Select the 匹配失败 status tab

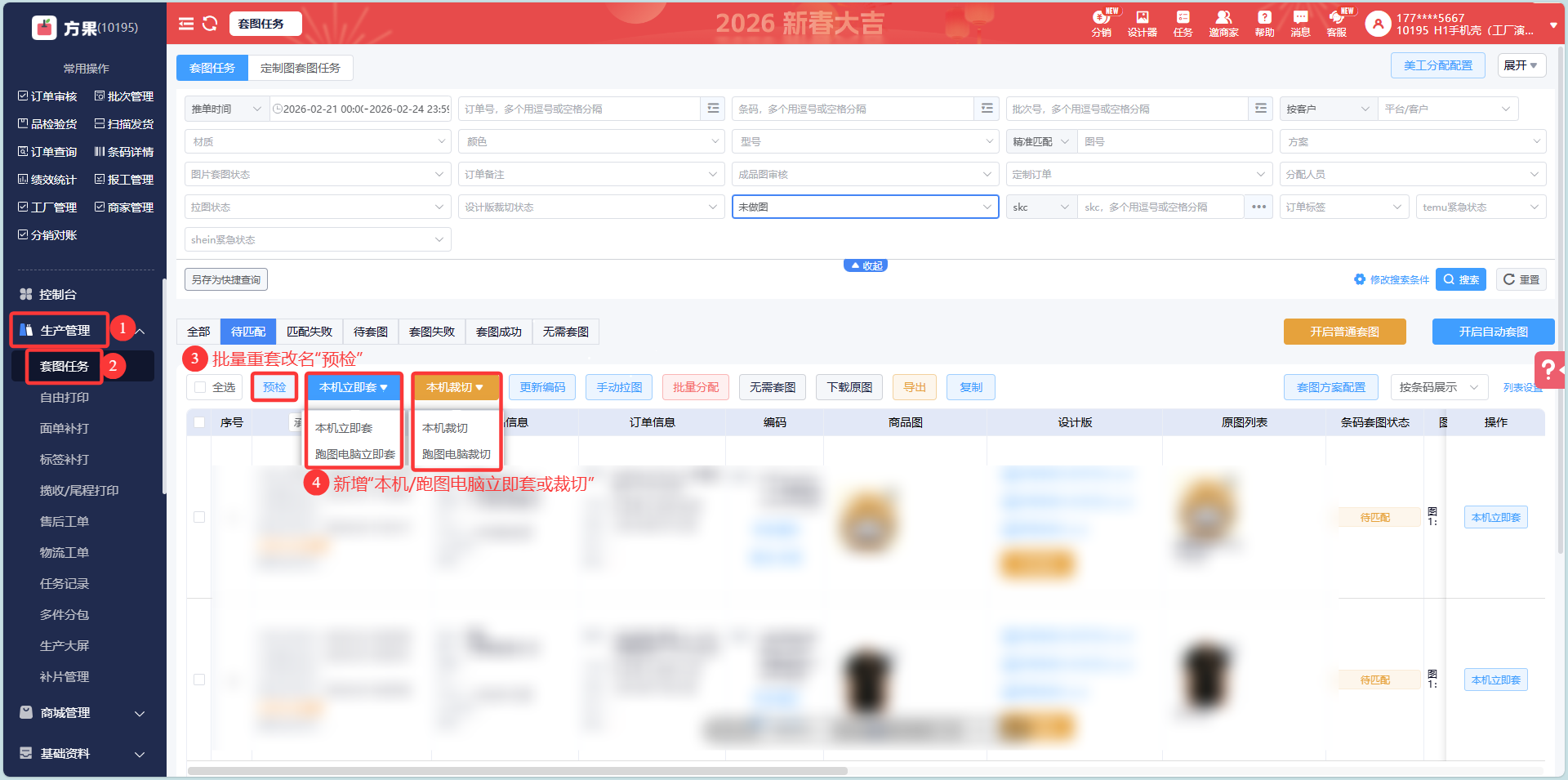(x=310, y=332)
